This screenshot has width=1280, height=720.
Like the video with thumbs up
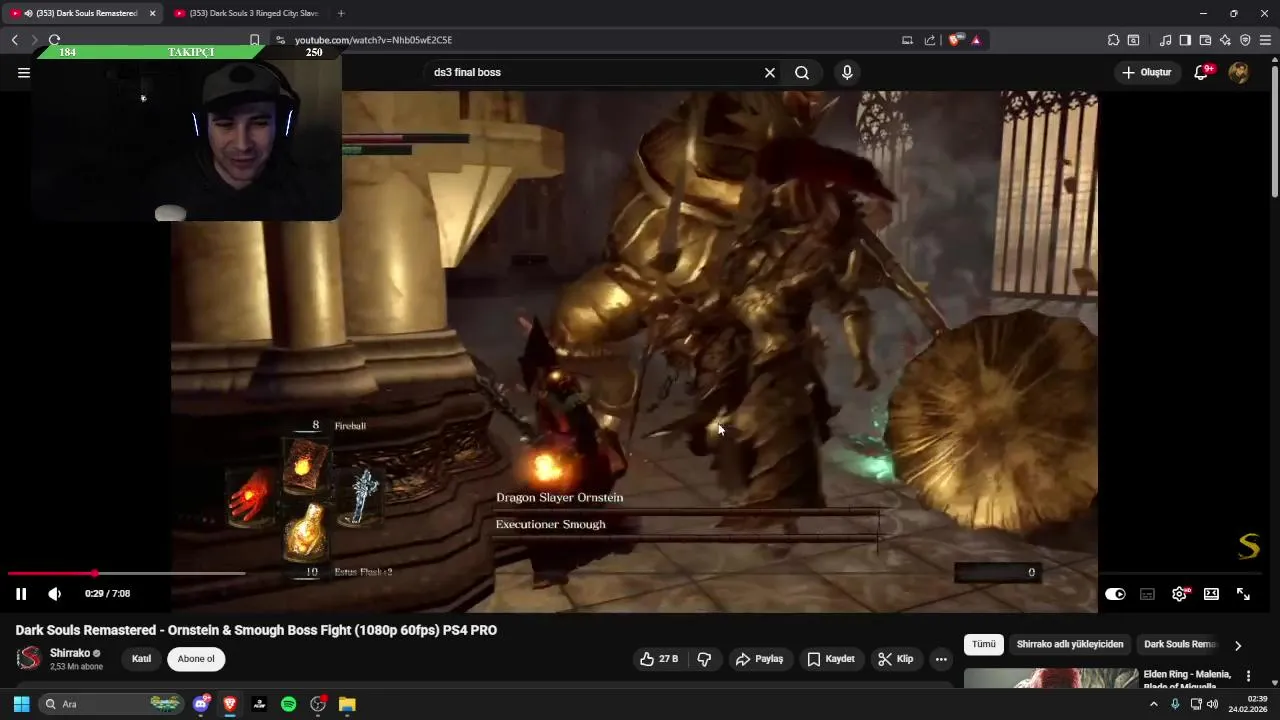tap(659, 659)
